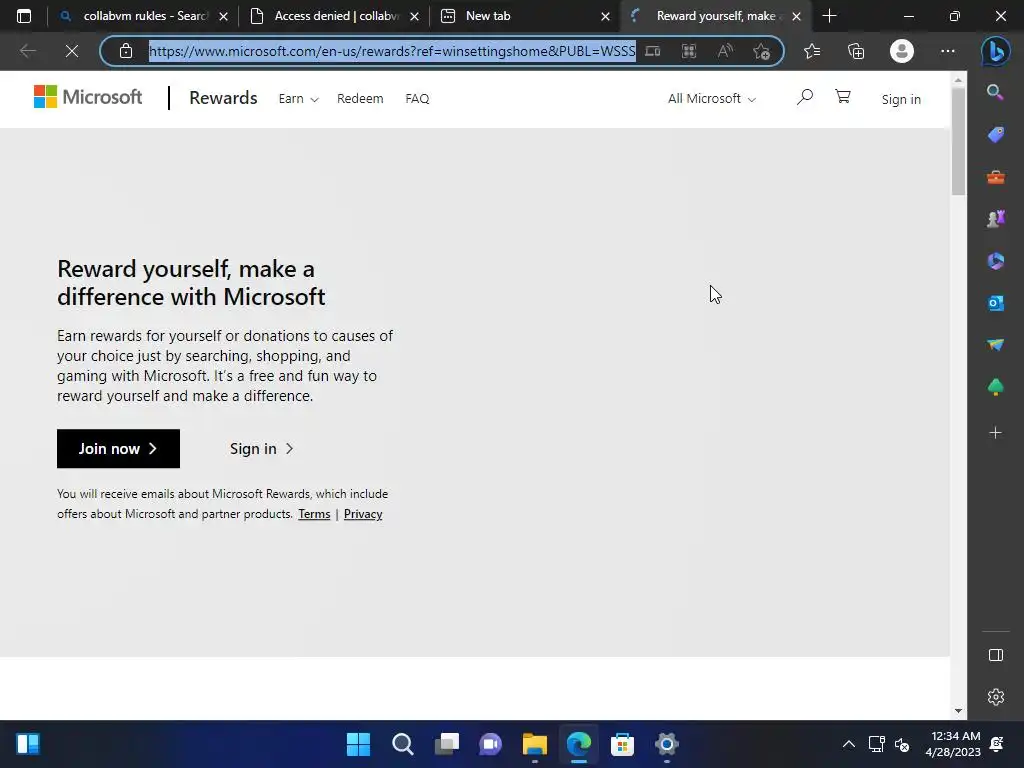
Task: Open the sidebar search icon
Action: 995,92
